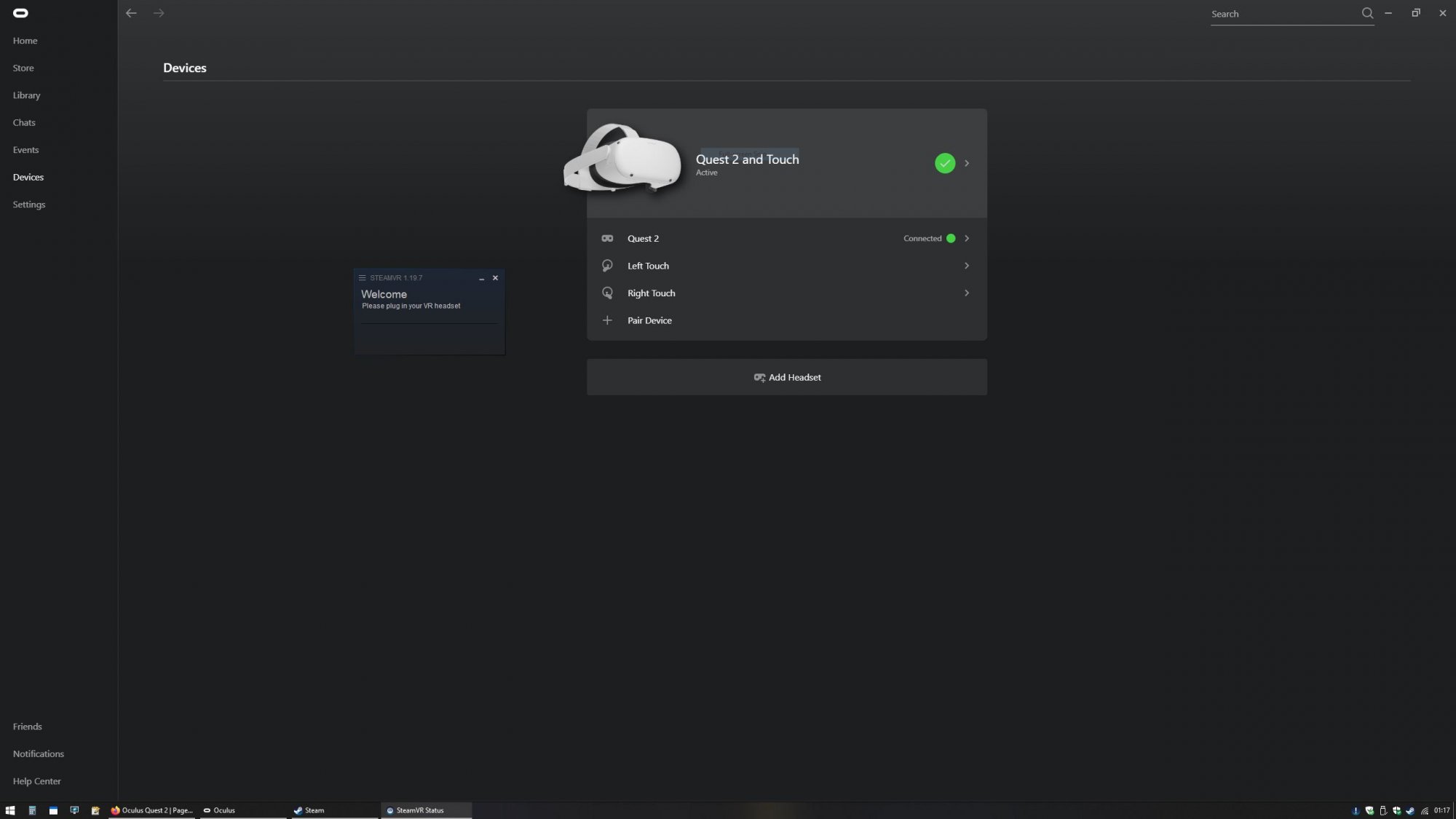
Task: Click the blue exclamation tray icon
Action: (1356, 811)
